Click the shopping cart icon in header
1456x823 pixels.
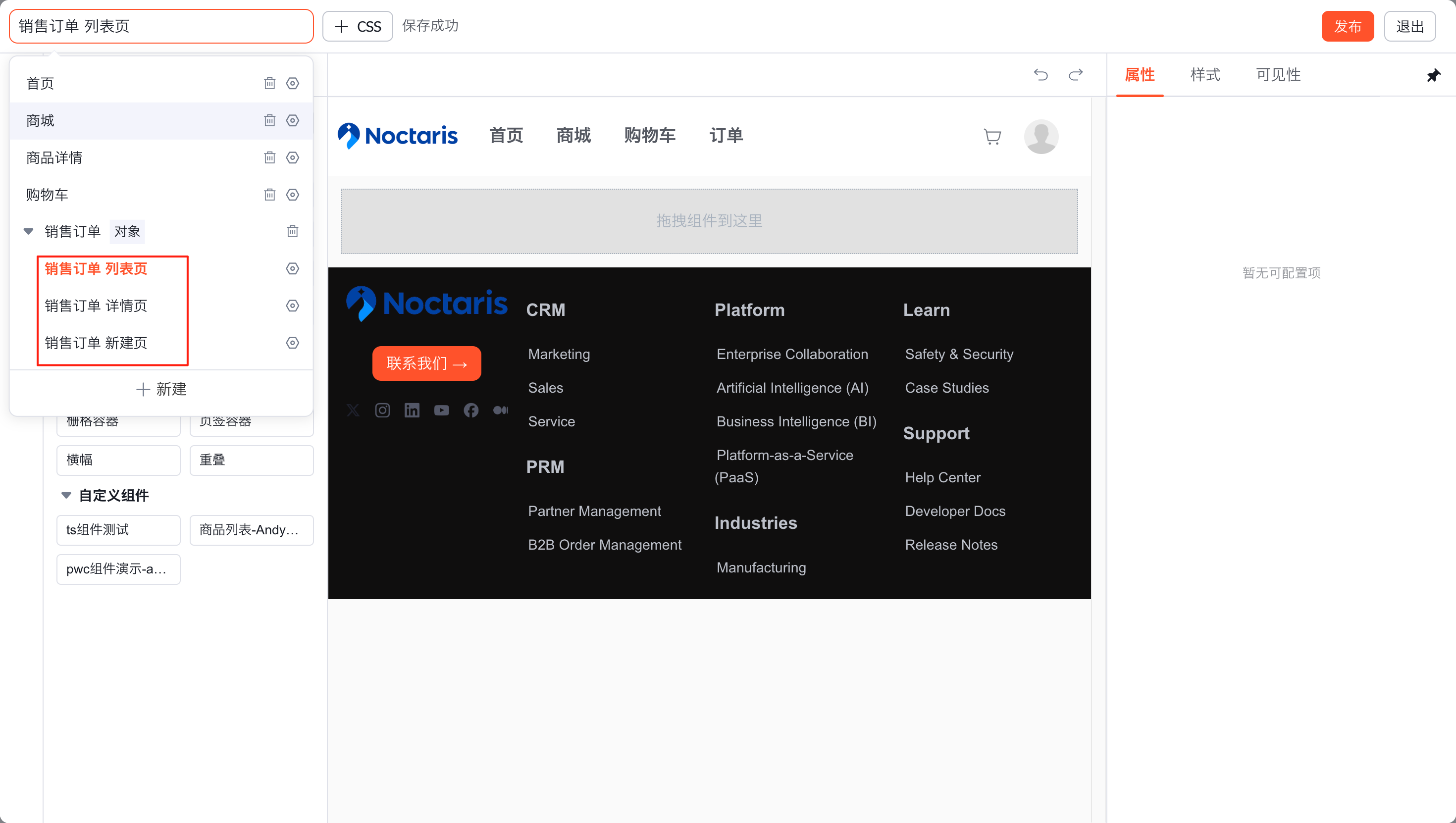pos(992,136)
